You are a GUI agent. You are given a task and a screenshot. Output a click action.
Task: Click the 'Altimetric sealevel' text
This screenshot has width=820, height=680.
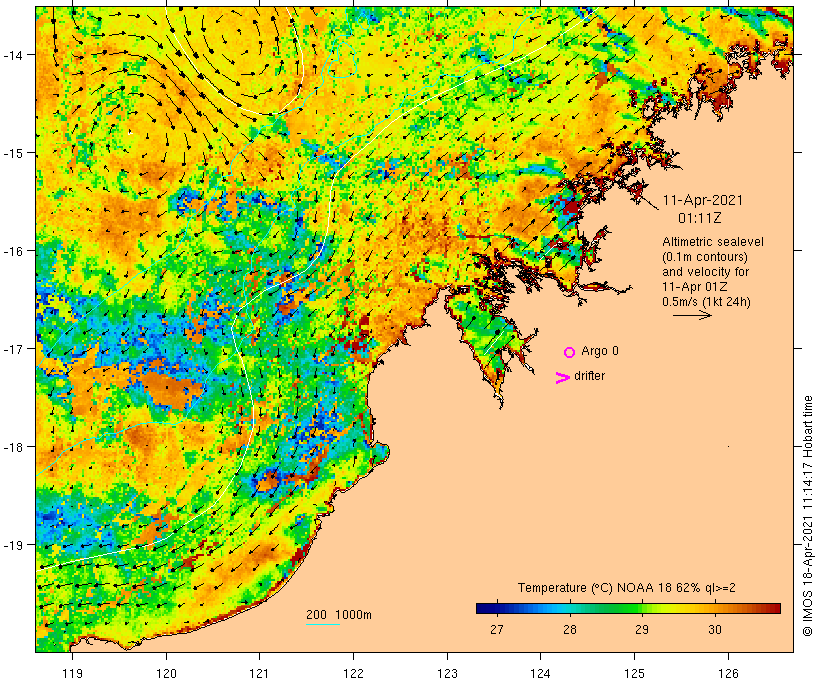coord(713,242)
